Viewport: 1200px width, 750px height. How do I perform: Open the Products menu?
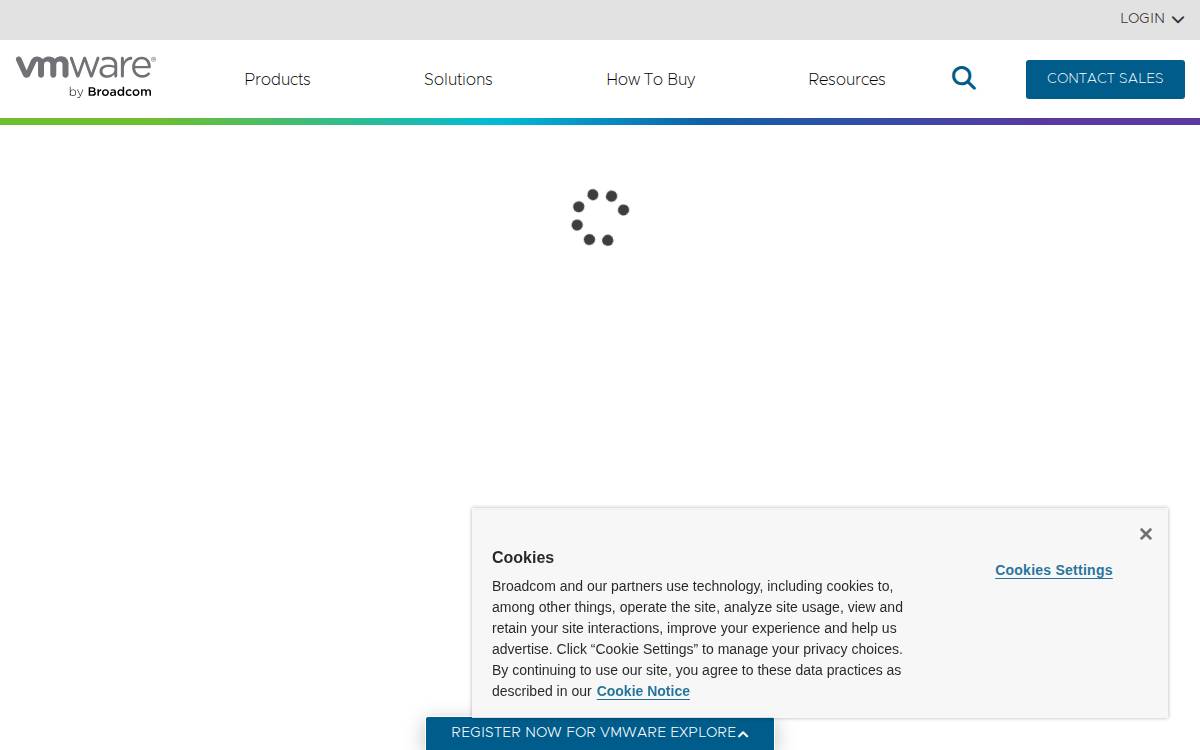(277, 79)
